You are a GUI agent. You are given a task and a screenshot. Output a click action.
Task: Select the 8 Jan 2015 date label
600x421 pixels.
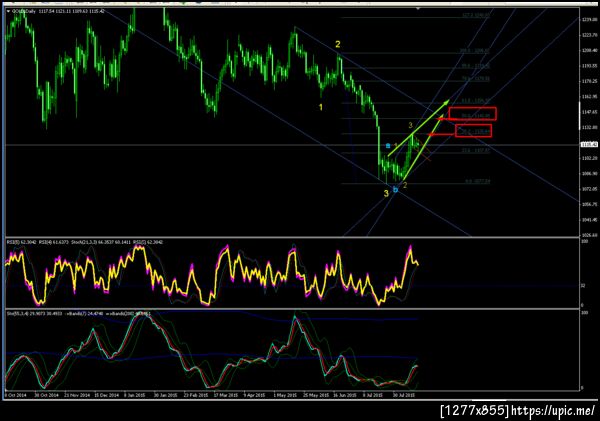pos(135,395)
